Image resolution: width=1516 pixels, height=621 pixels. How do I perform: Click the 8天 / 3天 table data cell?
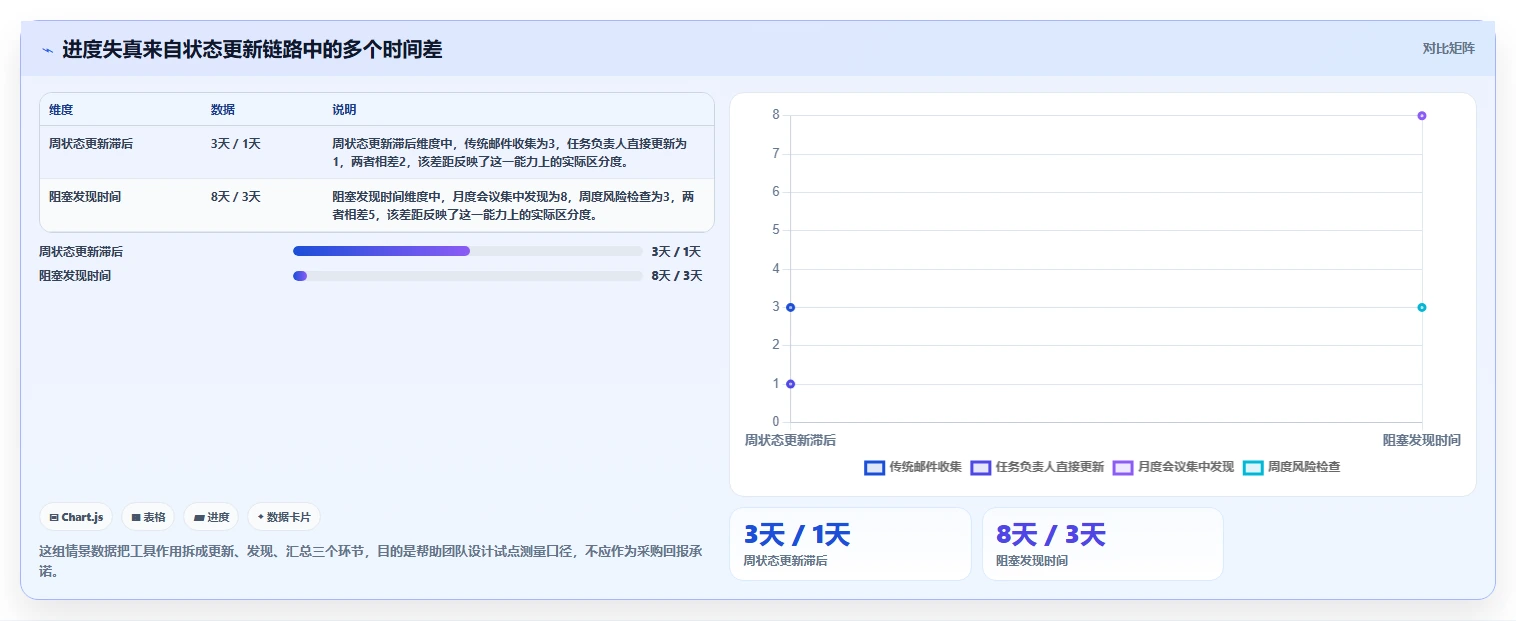[x=236, y=197]
